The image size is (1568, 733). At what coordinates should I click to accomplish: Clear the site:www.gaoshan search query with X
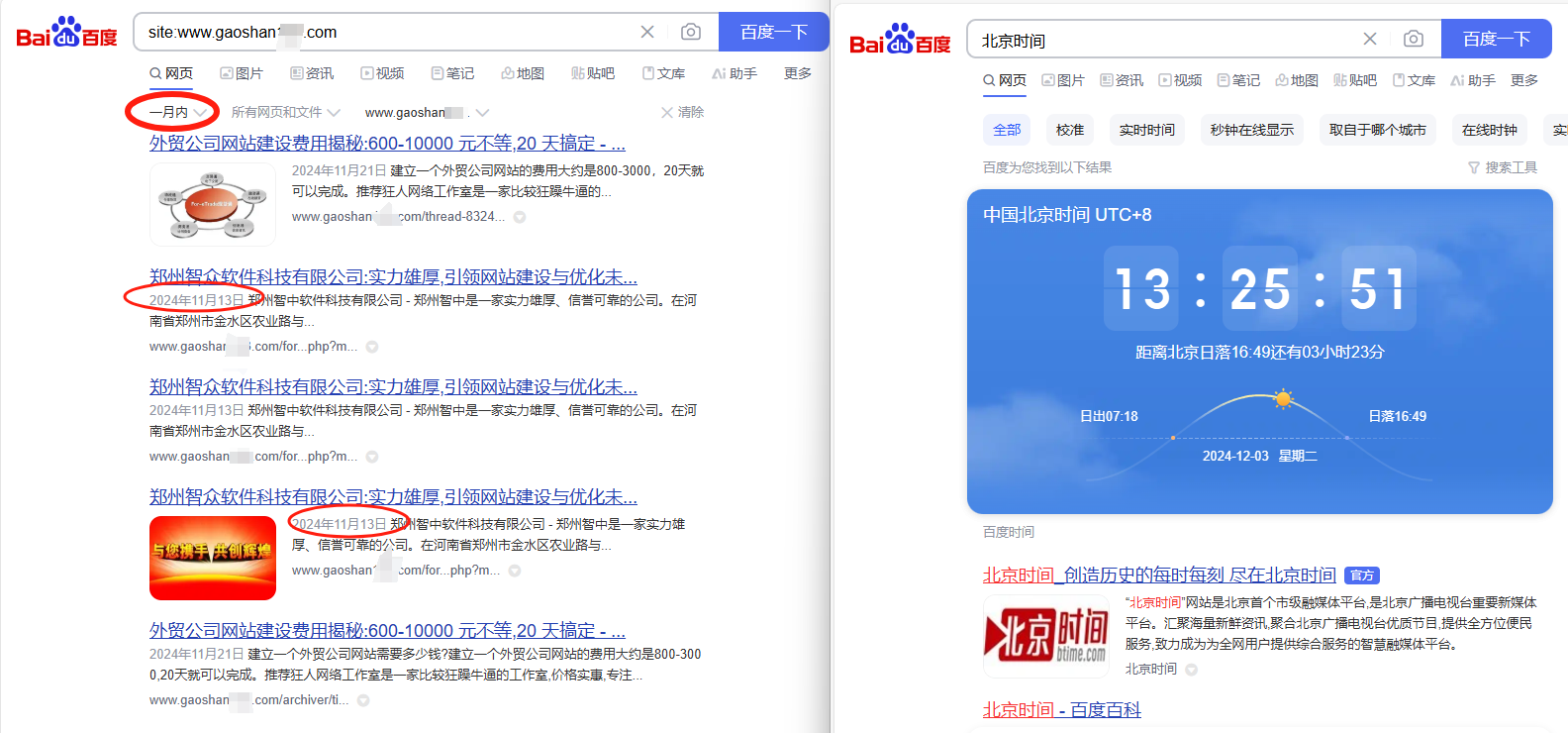pyautogui.click(x=647, y=32)
